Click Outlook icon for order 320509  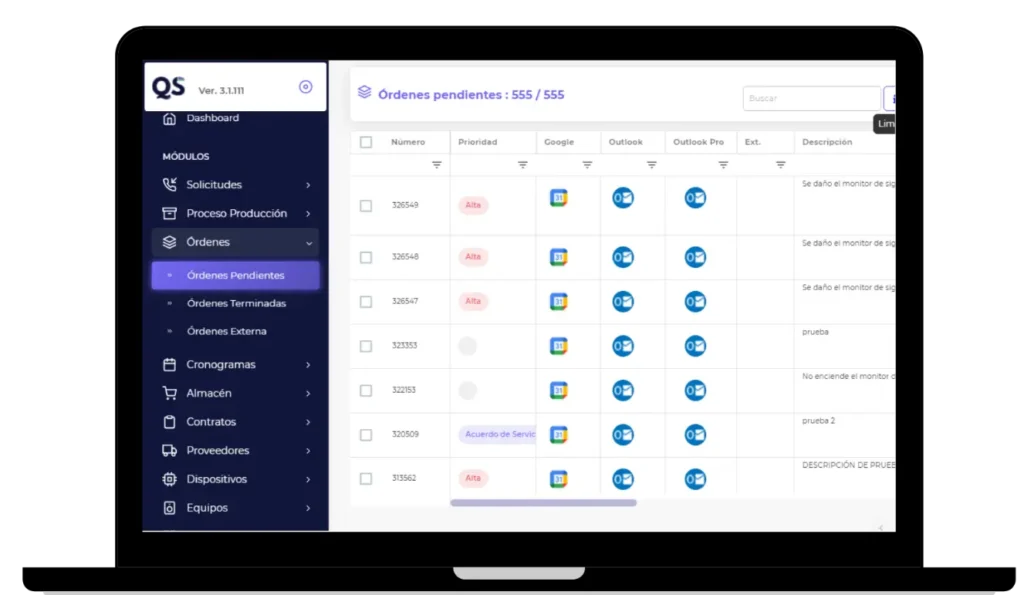click(x=623, y=435)
